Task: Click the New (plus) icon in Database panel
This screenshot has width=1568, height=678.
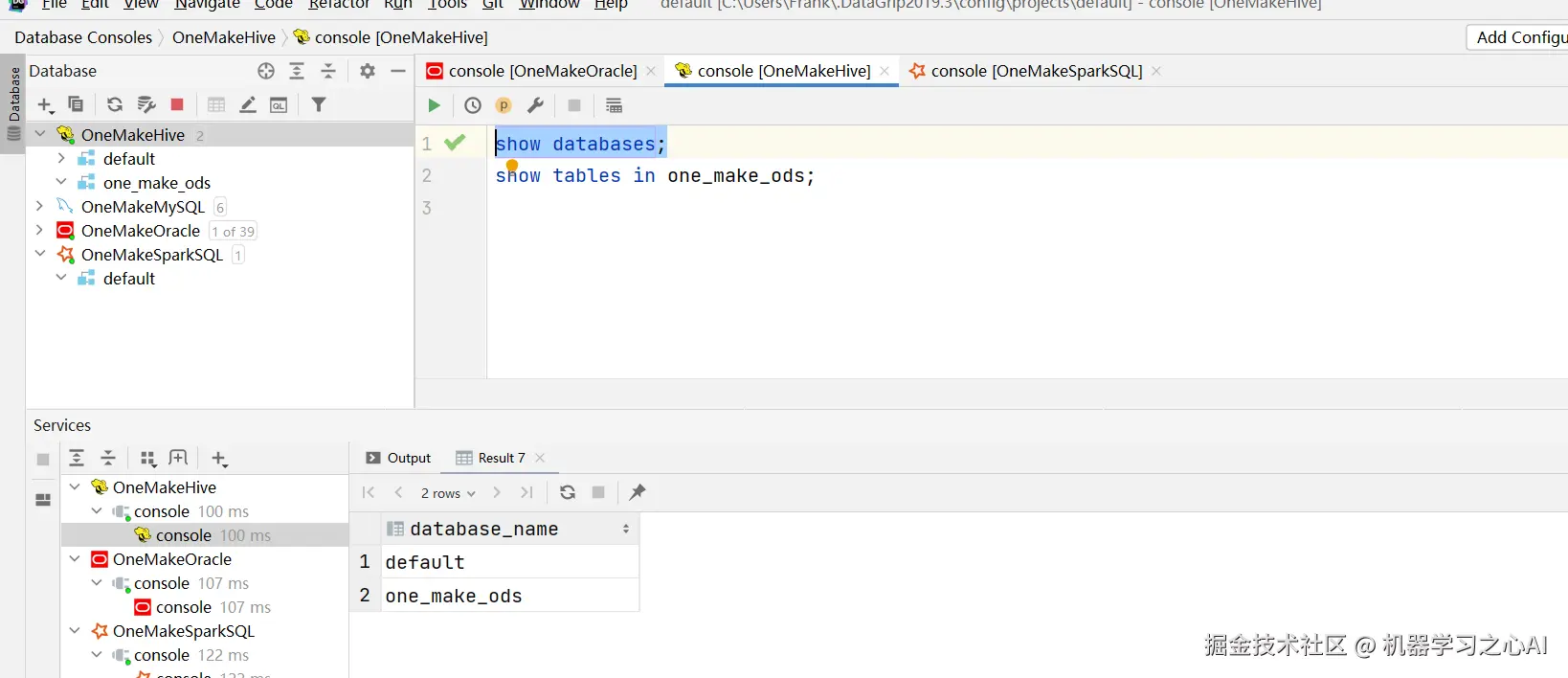Action: [45, 105]
